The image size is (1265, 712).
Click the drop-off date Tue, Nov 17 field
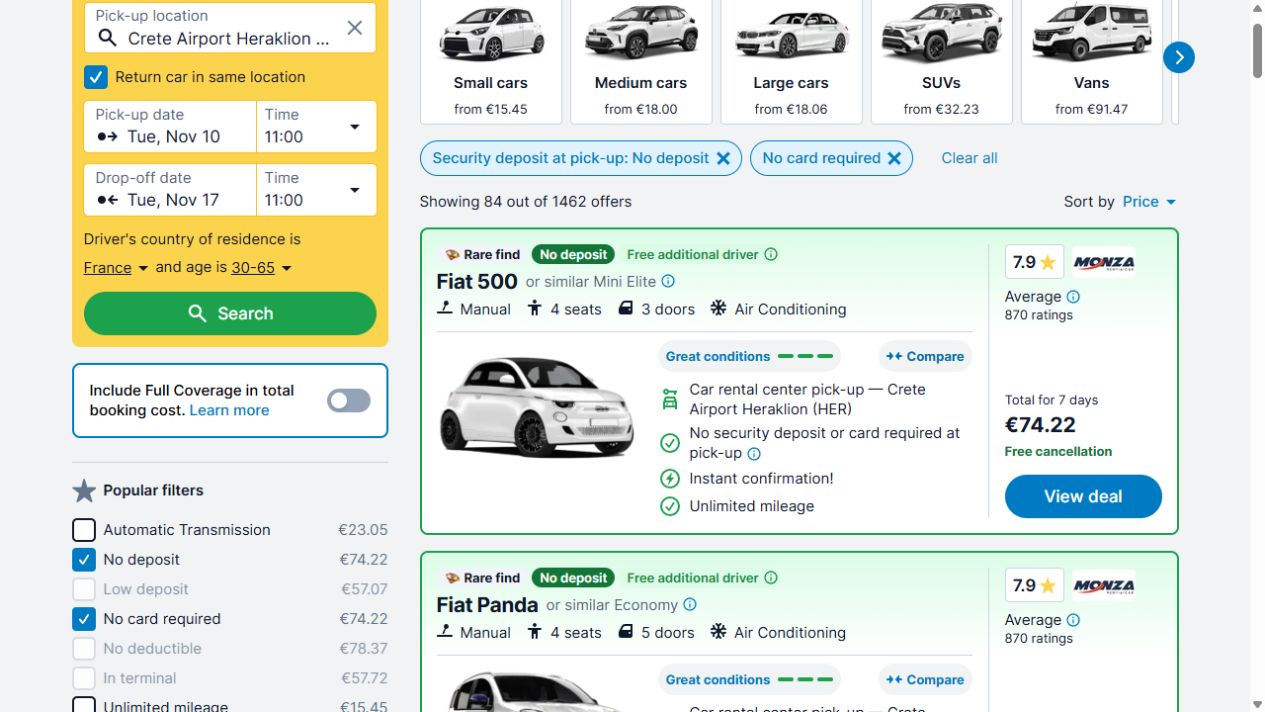click(170, 190)
